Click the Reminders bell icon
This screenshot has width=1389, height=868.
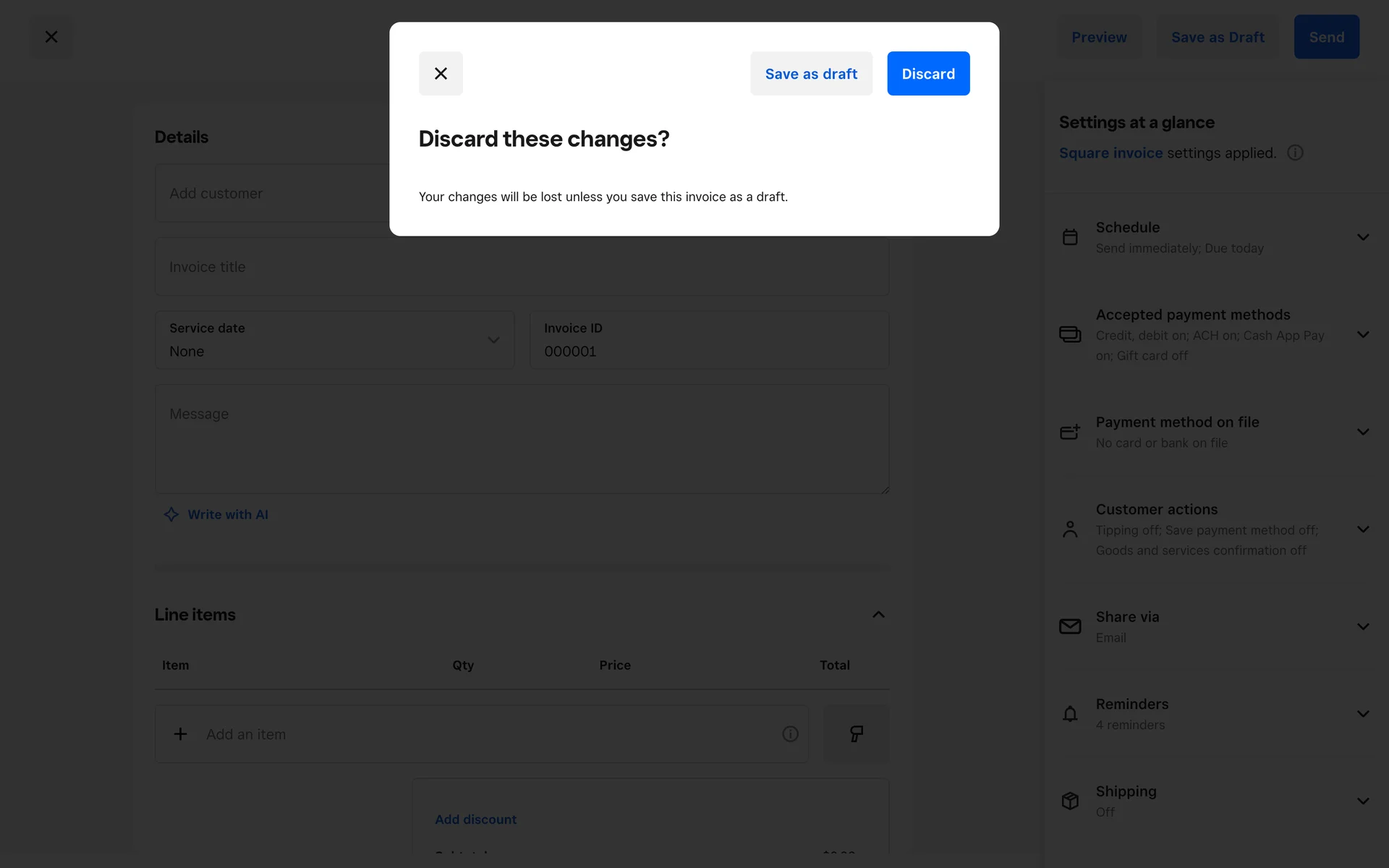click(1070, 714)
